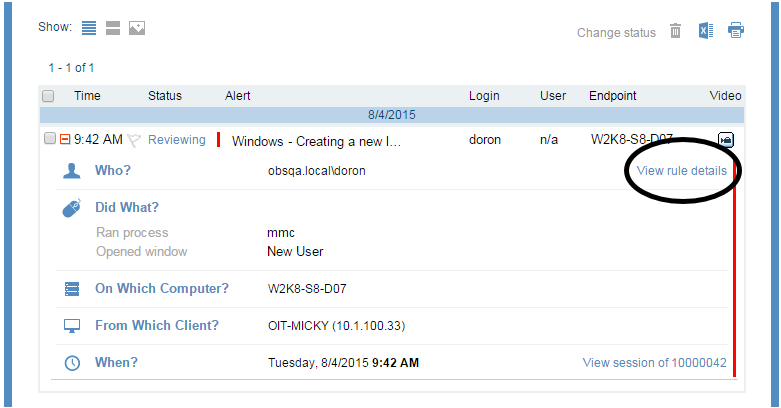Export alerts to Excel icon
The height and width of the screenshot is (408, 781).
pyautogui.click(x=706, y=31)
